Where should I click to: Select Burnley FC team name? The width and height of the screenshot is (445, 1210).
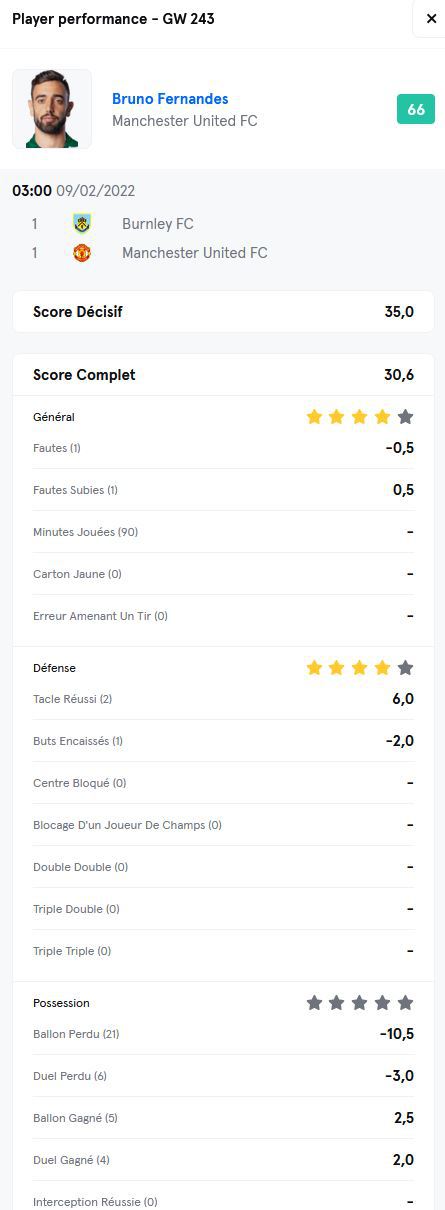point(158,224)
